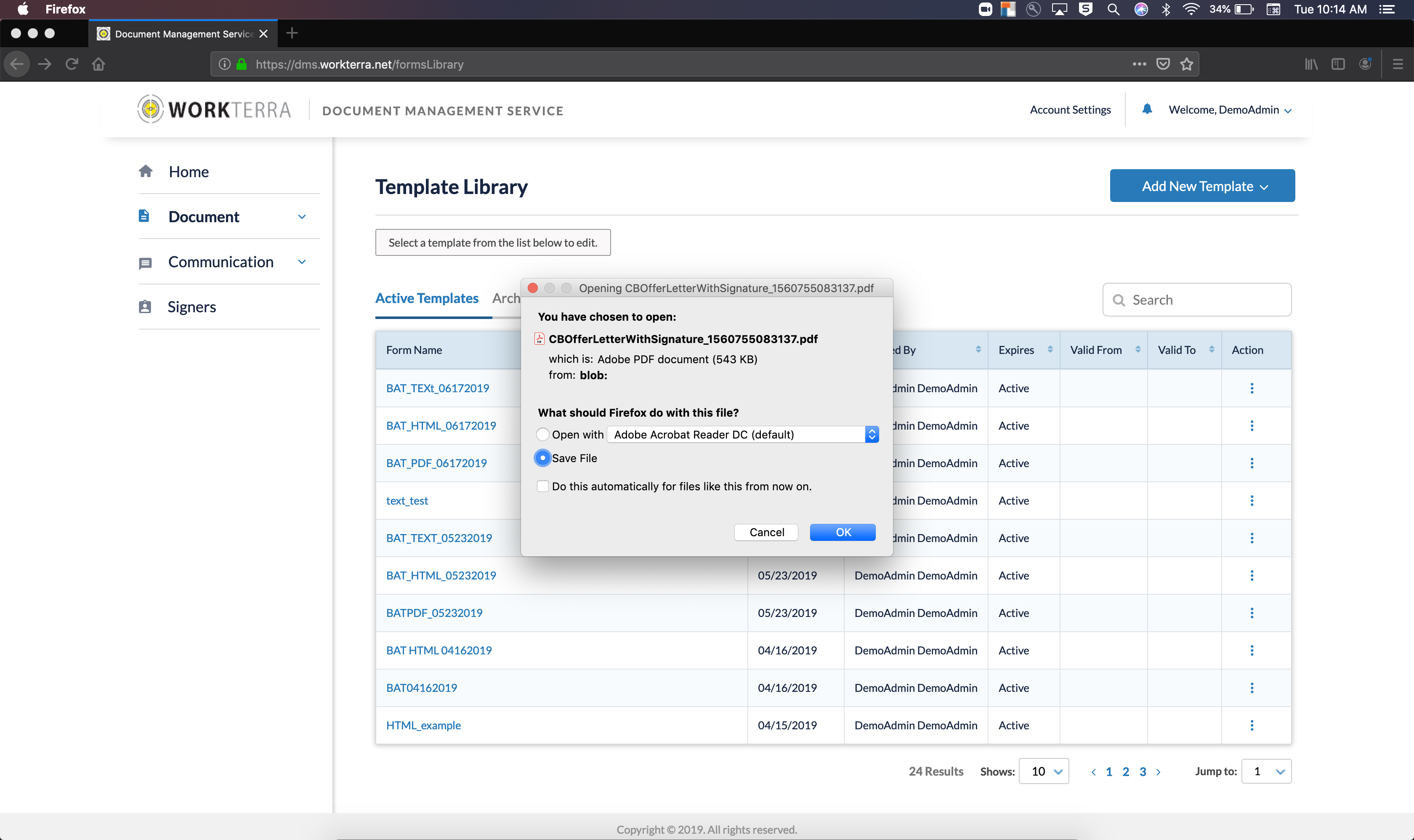Open action menu for BAT_TEXt_06172019 row
The width and height of the screenshot is (1414, 840).
click(1252, 388)
